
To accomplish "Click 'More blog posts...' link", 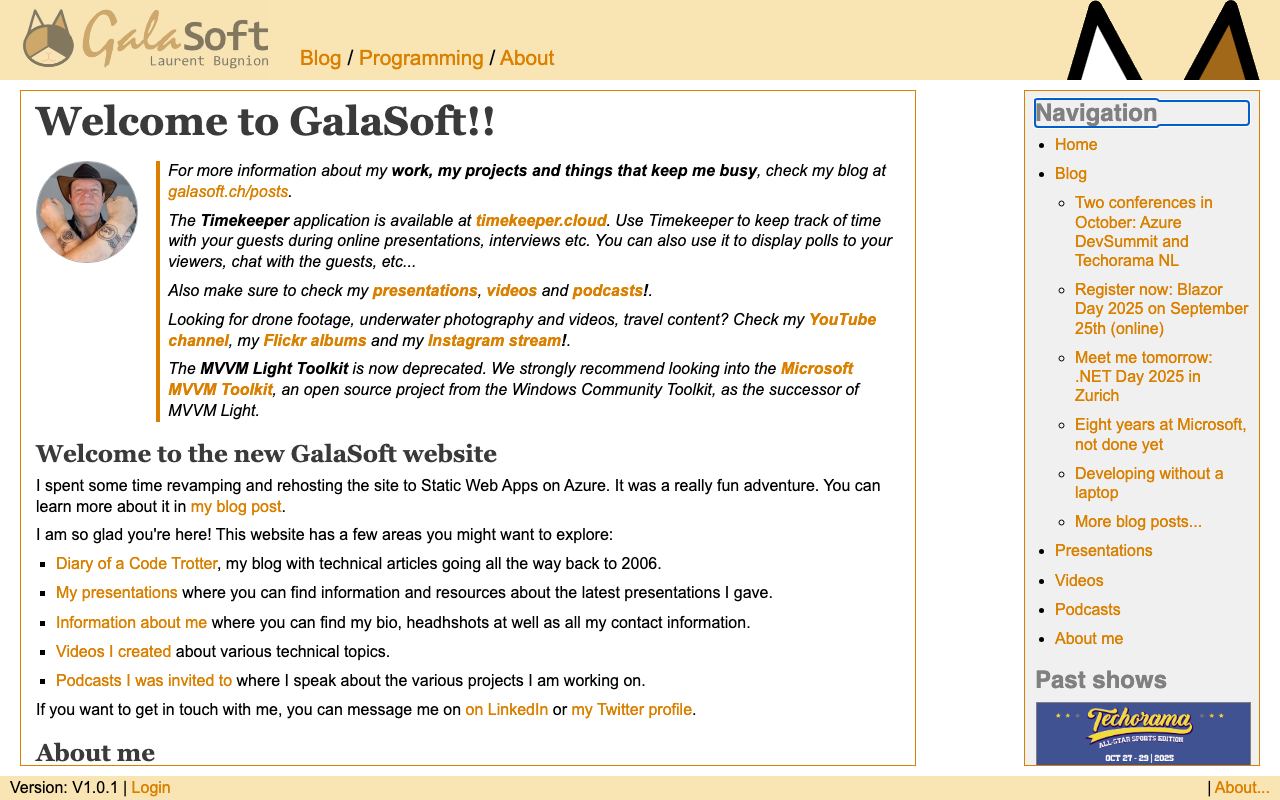I will tap(1138, 521).
